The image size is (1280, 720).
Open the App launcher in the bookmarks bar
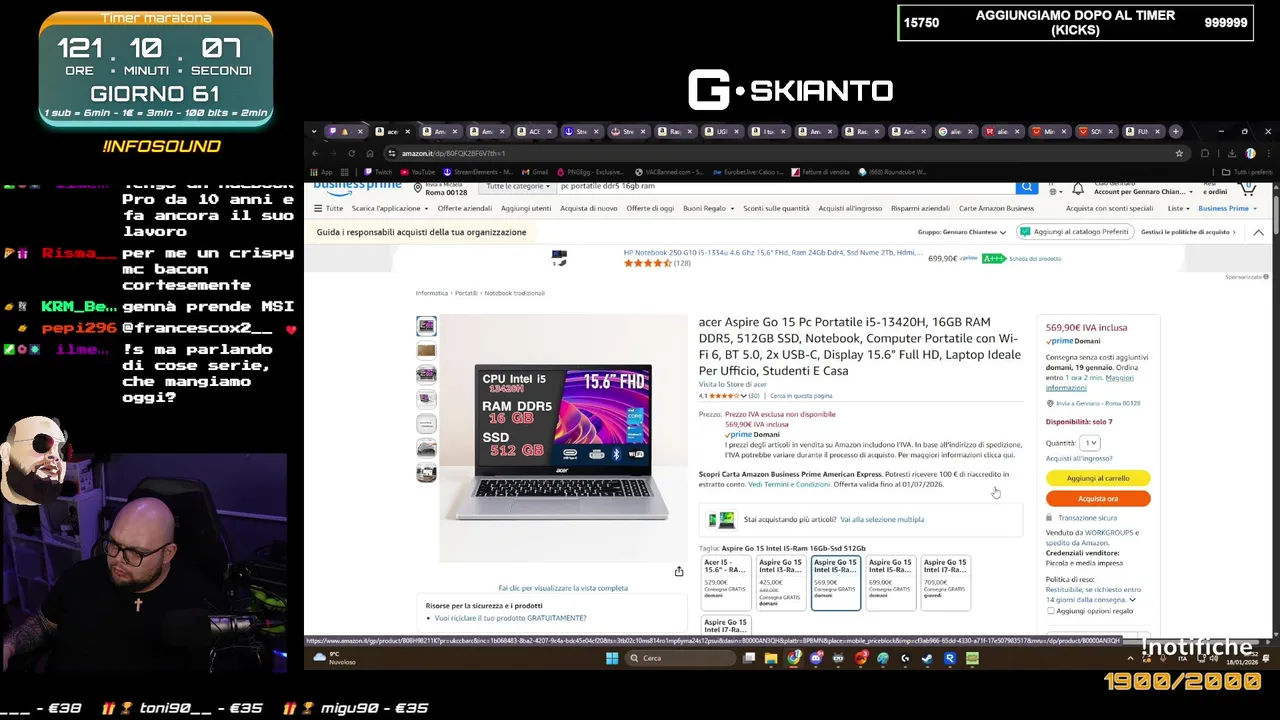point(321,172)
